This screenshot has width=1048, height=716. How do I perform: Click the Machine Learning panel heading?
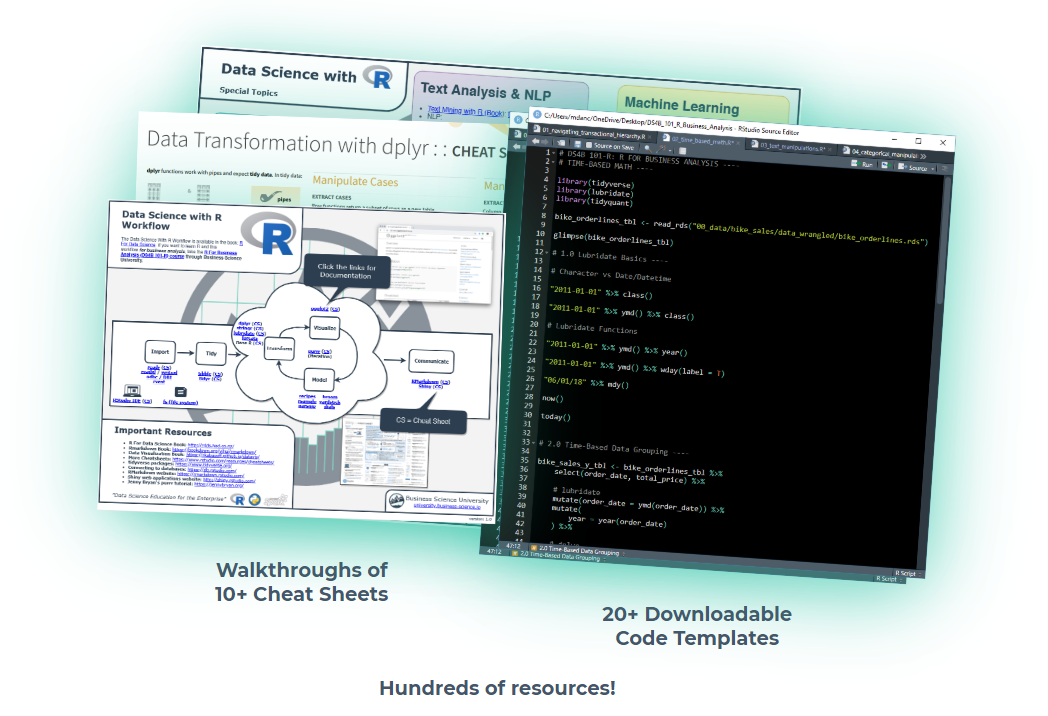point(682,106)
